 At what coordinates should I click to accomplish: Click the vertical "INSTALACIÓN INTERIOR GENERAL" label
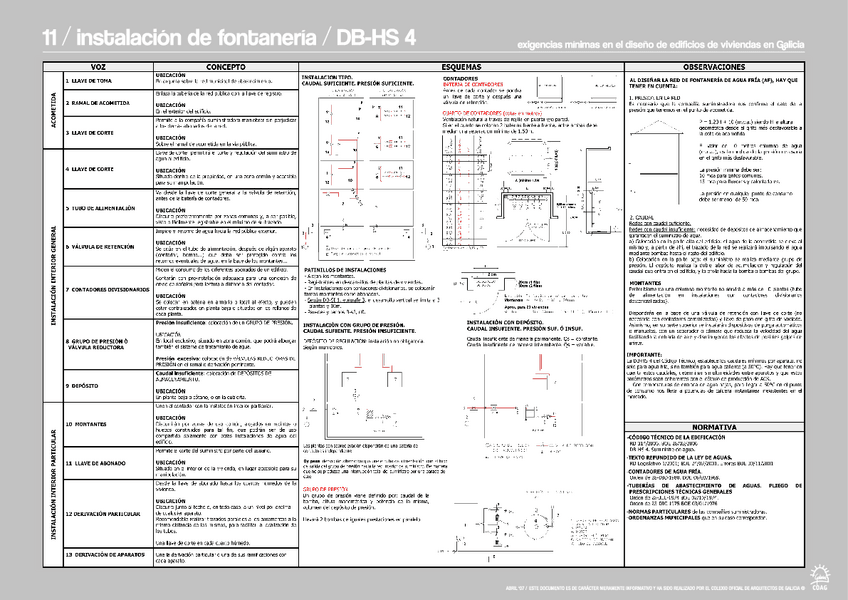coord(53,275)
